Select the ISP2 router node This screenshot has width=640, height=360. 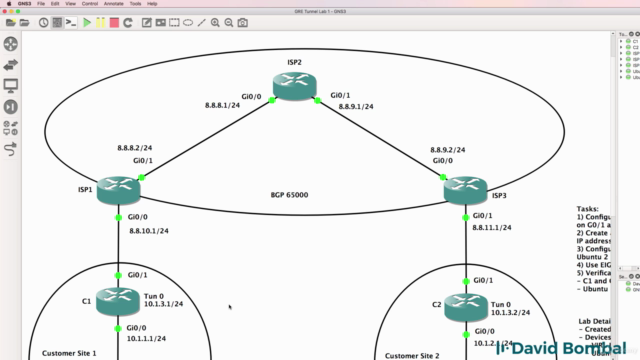coord(294,86)
